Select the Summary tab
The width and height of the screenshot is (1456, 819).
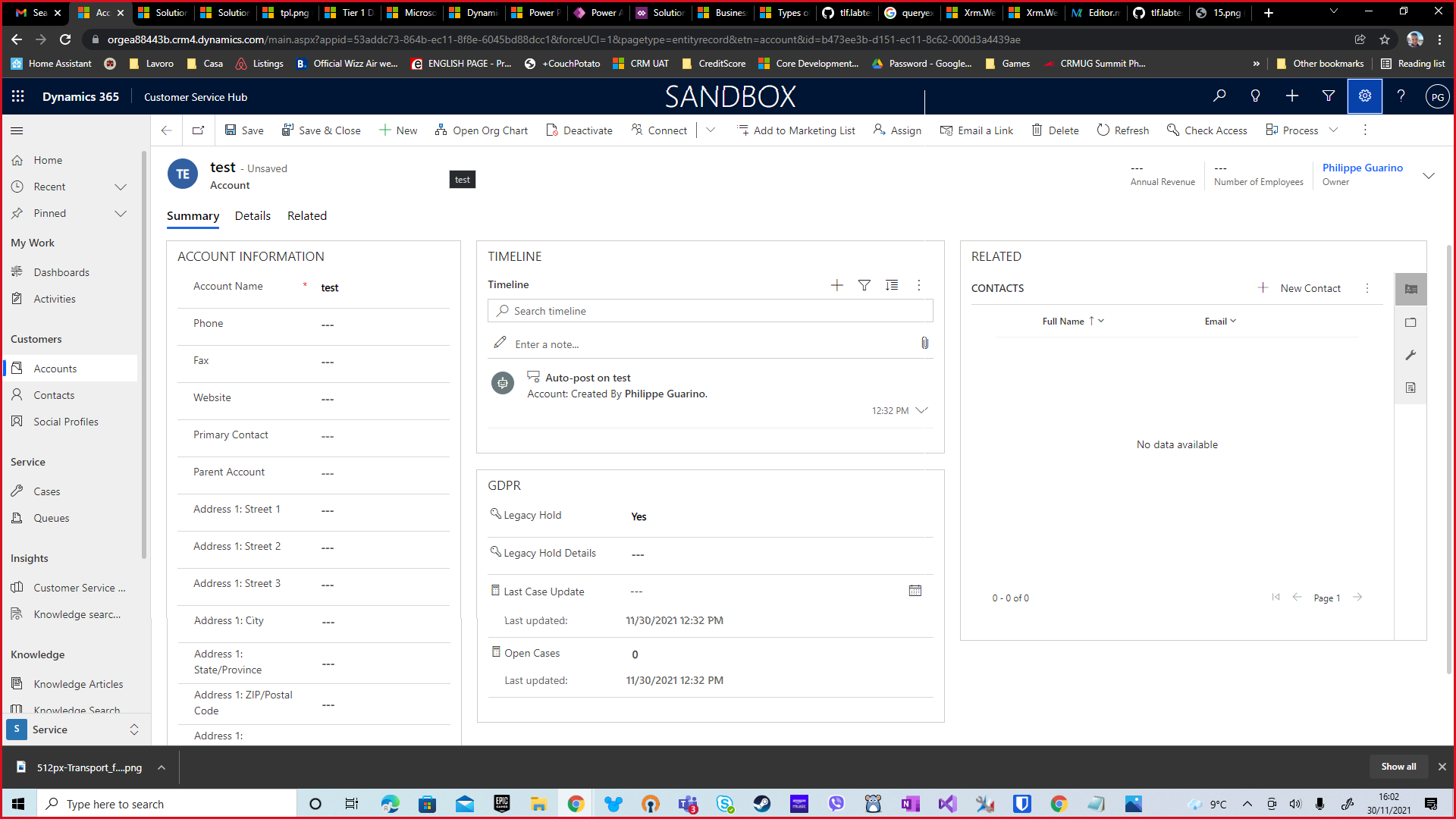(193, 215)
